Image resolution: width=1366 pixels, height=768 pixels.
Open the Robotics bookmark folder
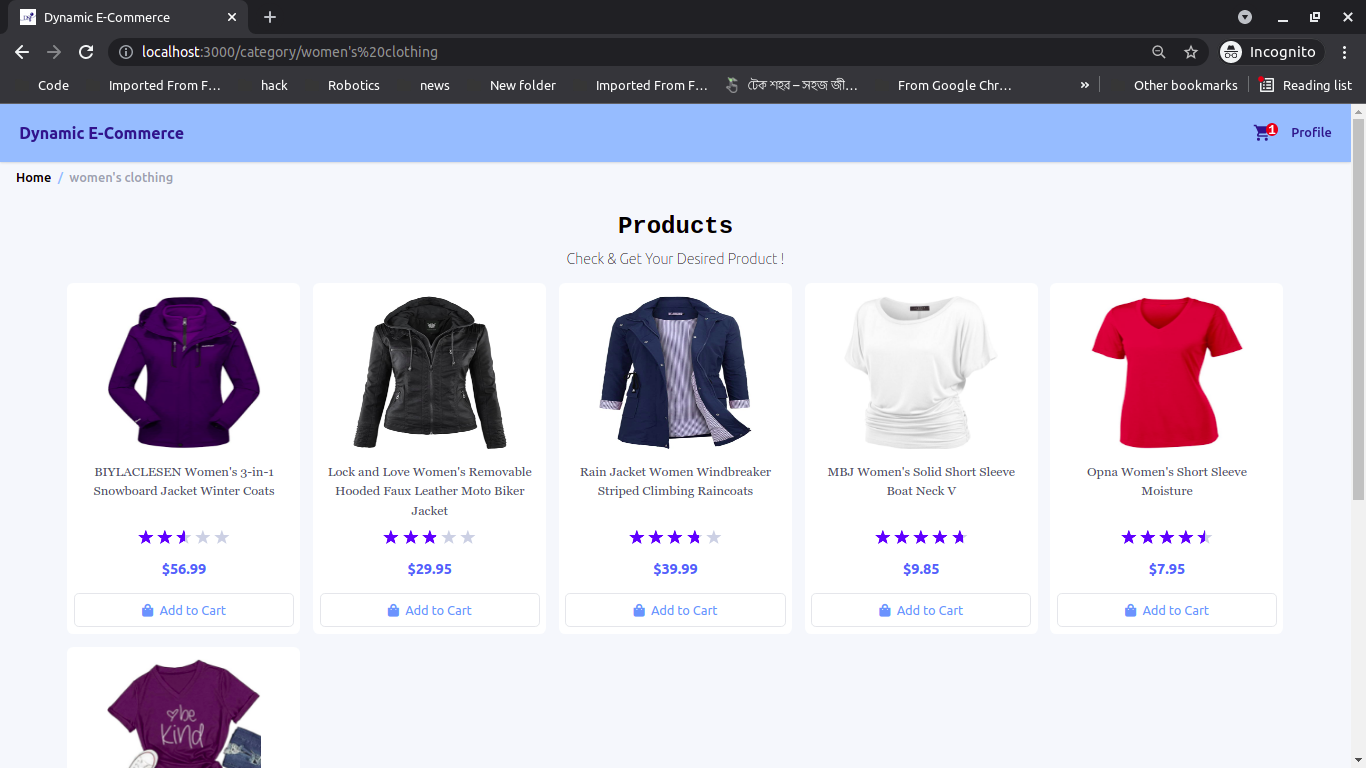[354, 85]
